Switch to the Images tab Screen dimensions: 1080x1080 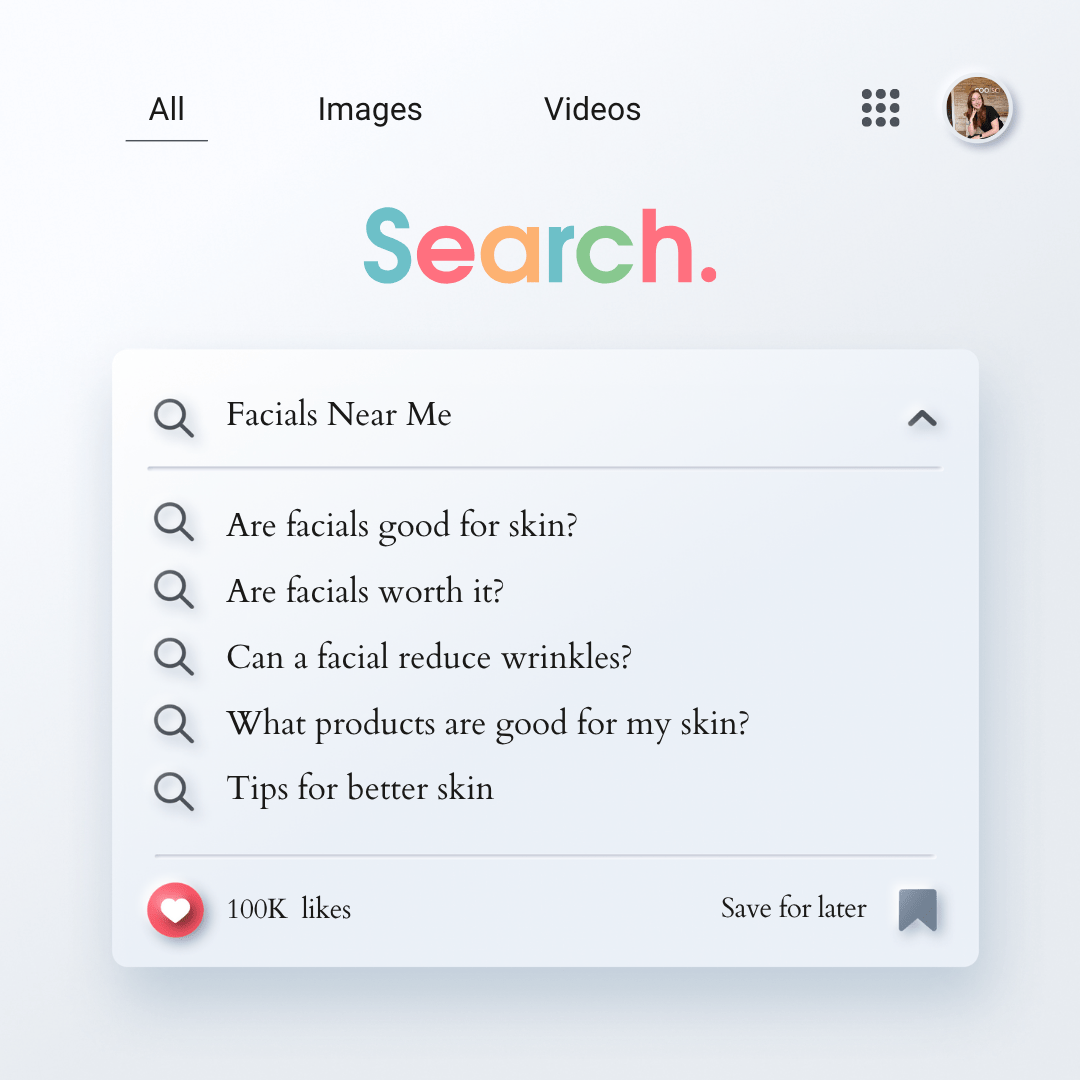(370, 109)
